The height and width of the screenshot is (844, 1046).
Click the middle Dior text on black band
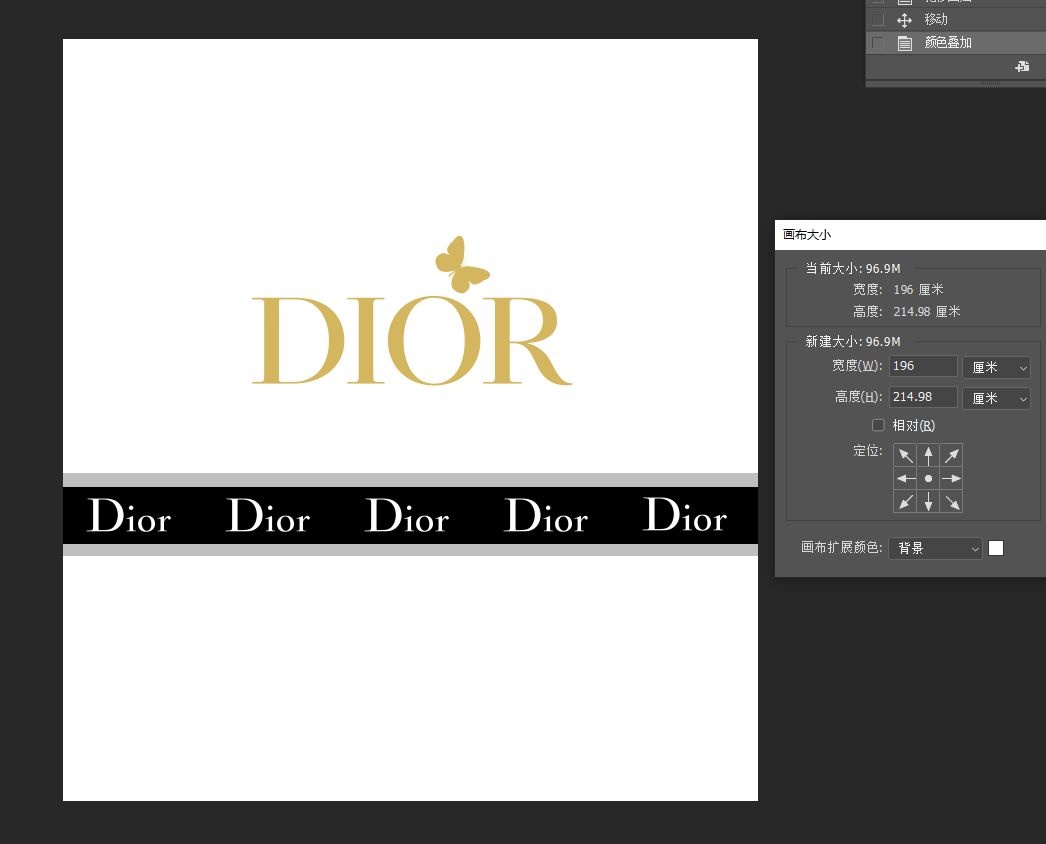click(x=407, y=516)
